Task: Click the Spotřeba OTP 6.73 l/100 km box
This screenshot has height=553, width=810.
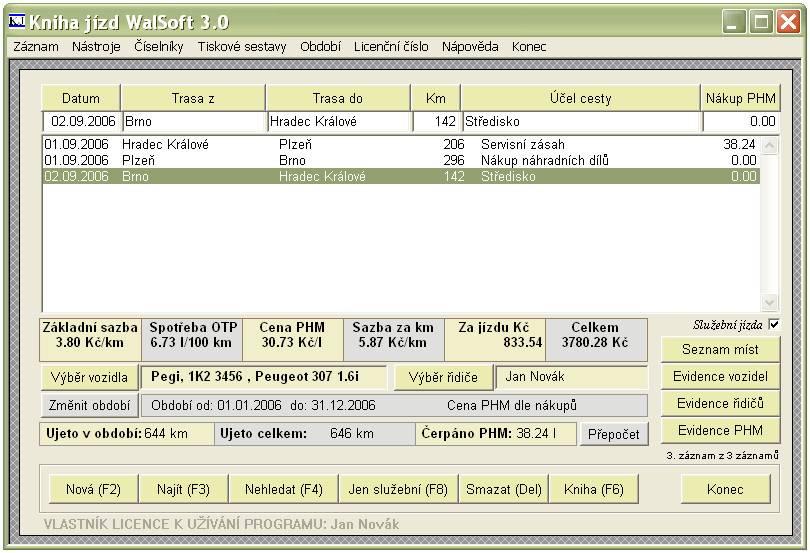Action: (192, 340)
